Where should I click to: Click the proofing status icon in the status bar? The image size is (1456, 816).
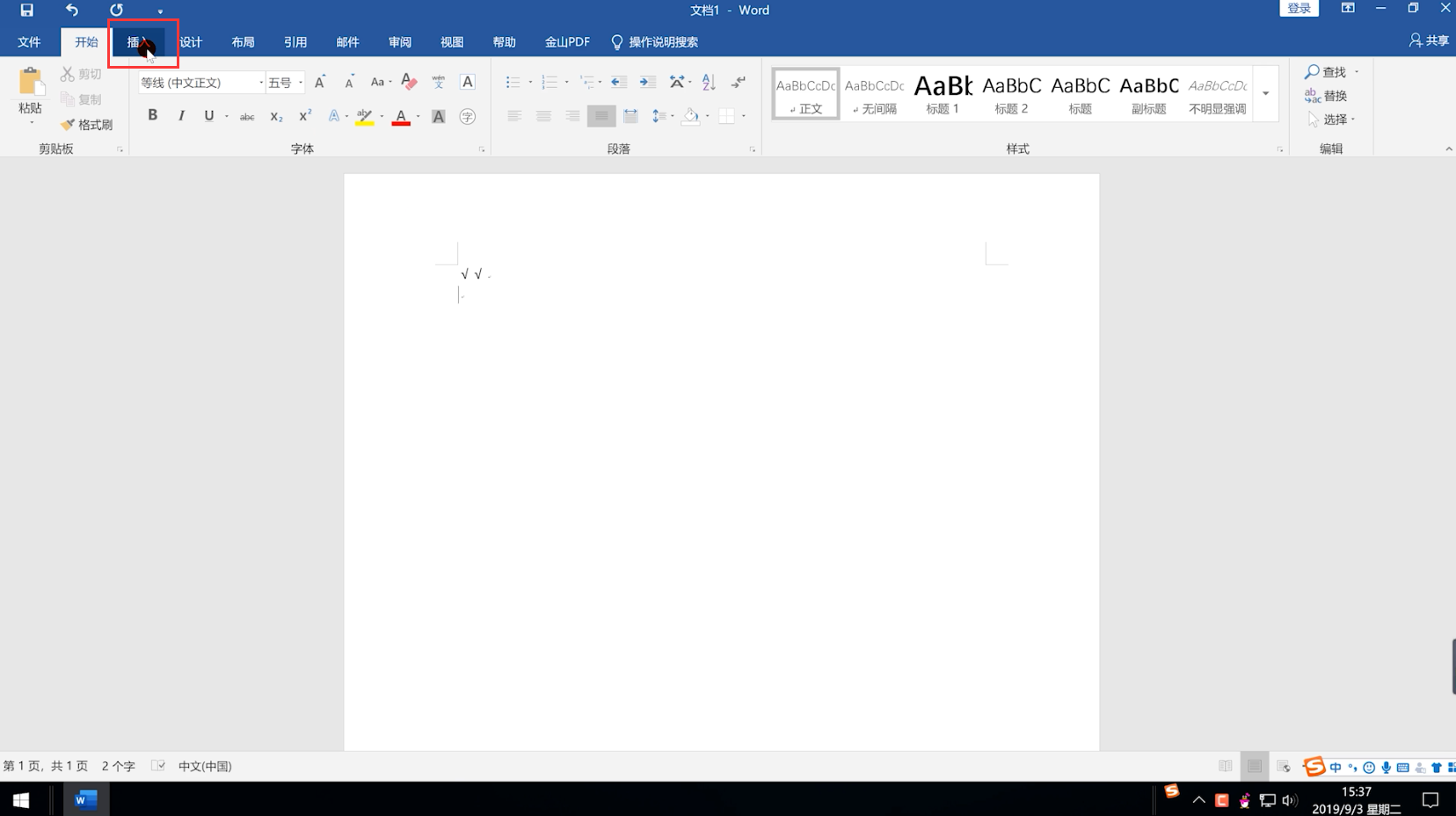click(158, 766)
